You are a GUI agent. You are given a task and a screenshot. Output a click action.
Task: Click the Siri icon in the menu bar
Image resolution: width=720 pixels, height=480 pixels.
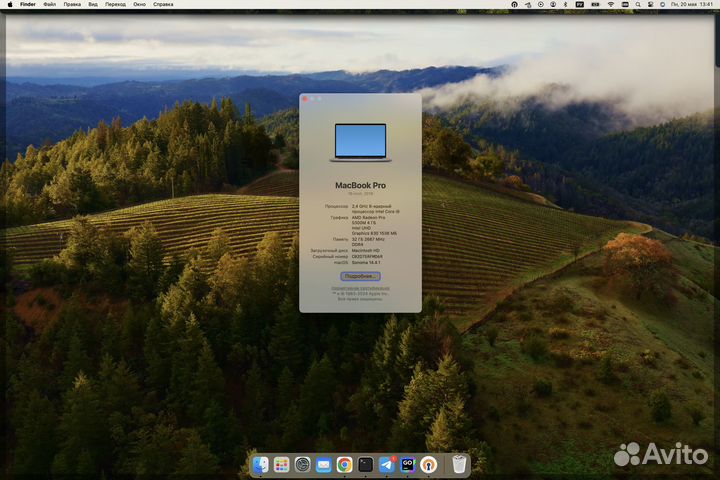tap(663, 4)
